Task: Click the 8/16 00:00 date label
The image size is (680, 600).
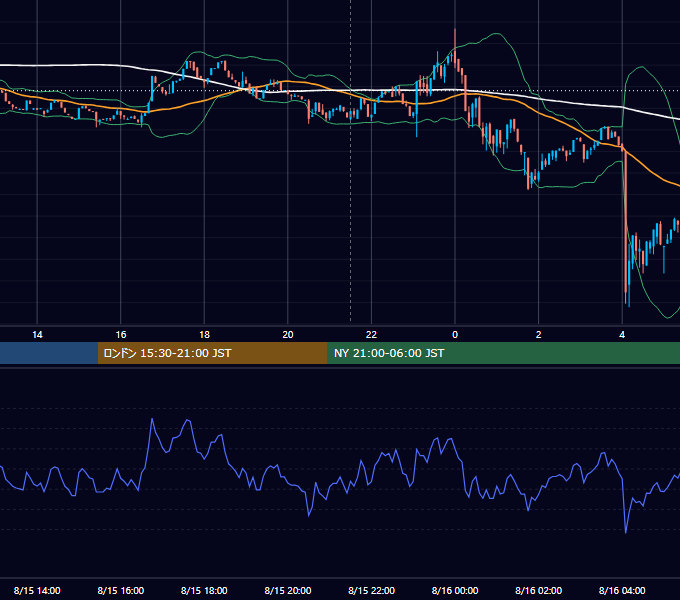Action: click(x=455, y=590)
